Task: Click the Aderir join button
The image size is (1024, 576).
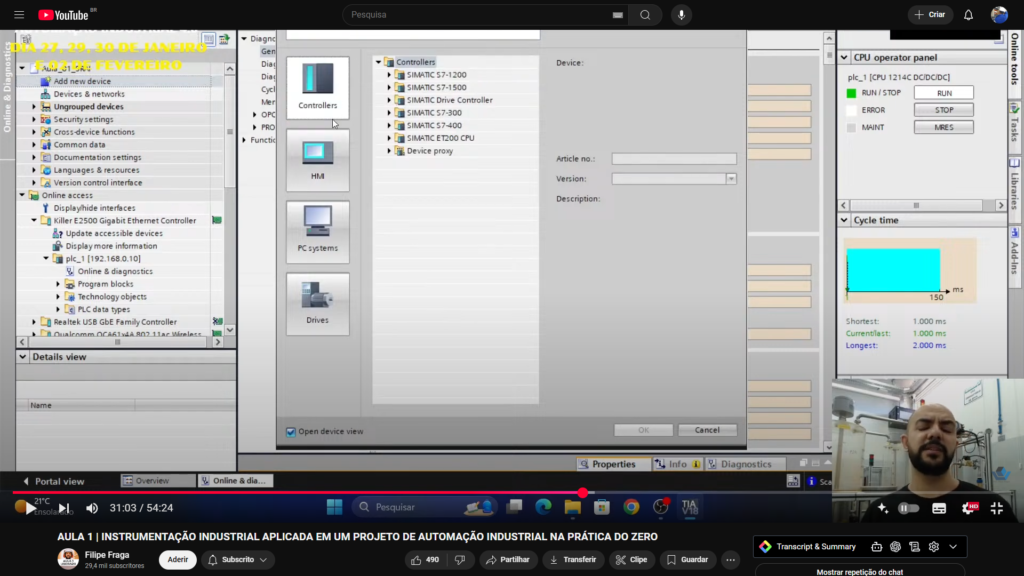Action: point(178,560)
